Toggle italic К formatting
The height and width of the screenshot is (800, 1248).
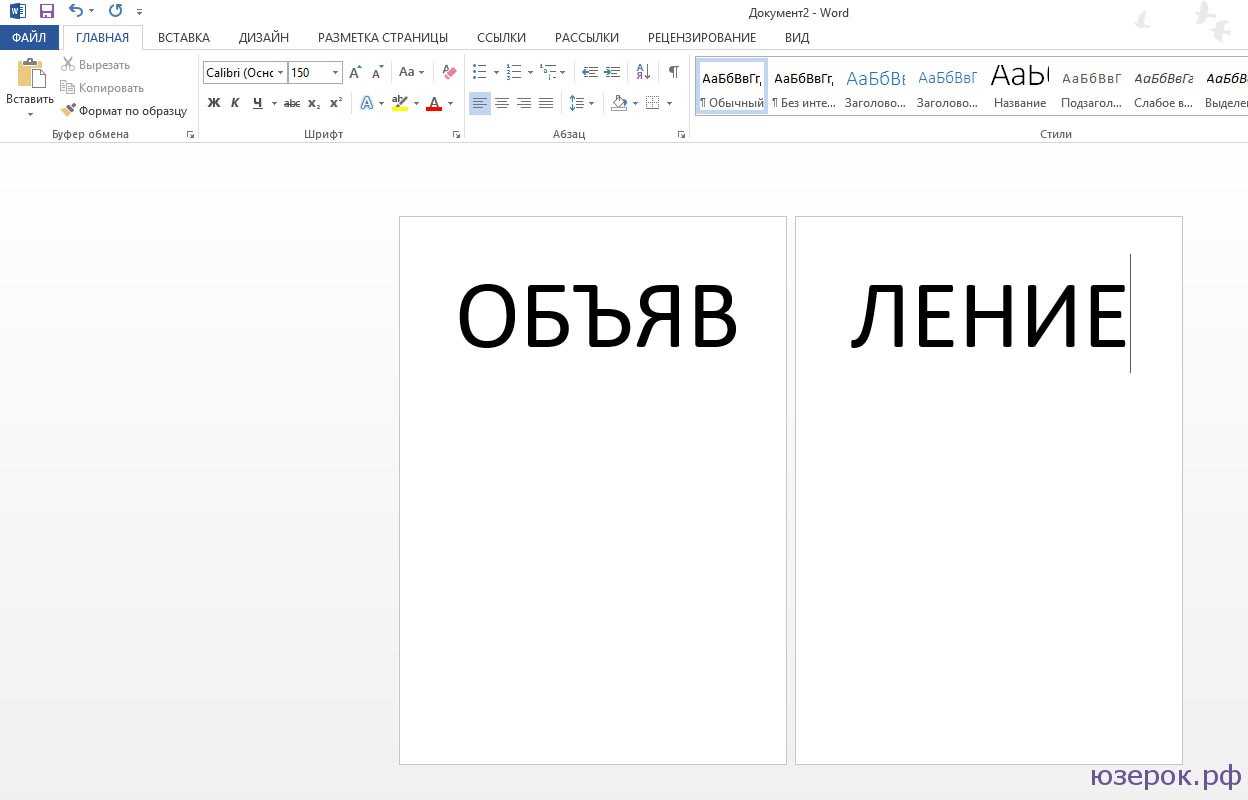click(x=235, y=103)
